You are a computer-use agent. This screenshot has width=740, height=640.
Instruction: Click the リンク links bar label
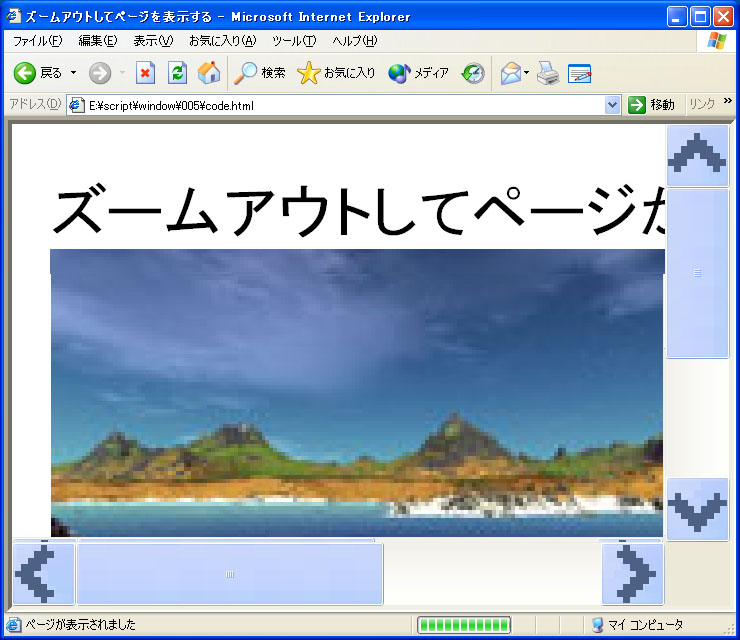702,104
